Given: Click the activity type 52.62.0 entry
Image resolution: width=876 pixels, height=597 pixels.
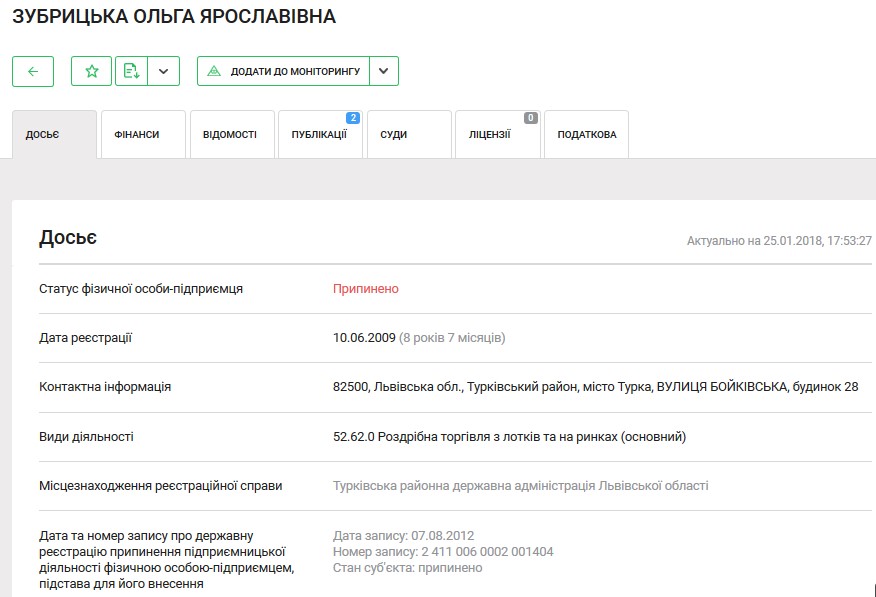Looking at the screenshot, I should pos(509,437).
